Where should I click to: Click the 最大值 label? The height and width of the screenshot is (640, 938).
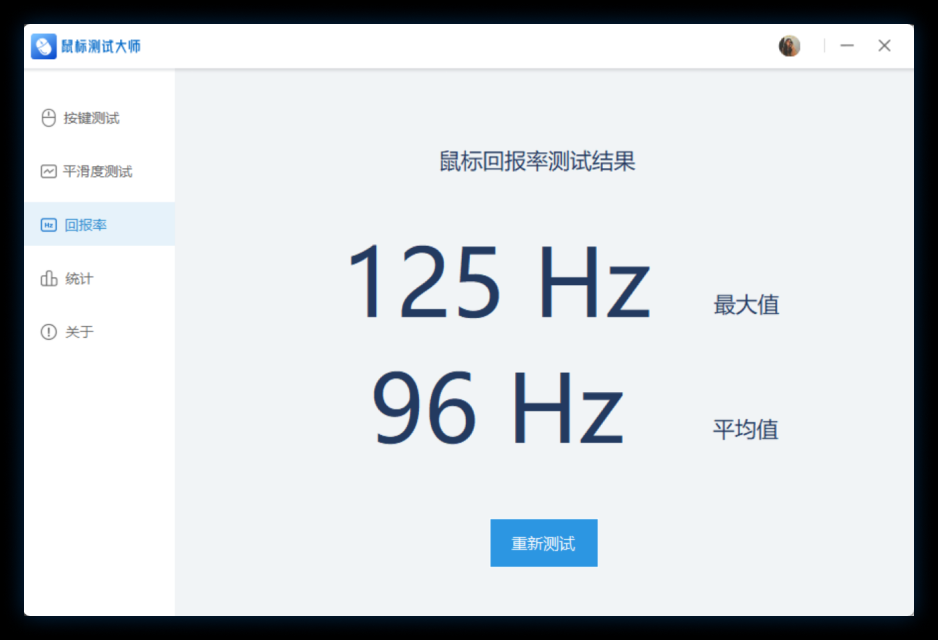[746, 304]
